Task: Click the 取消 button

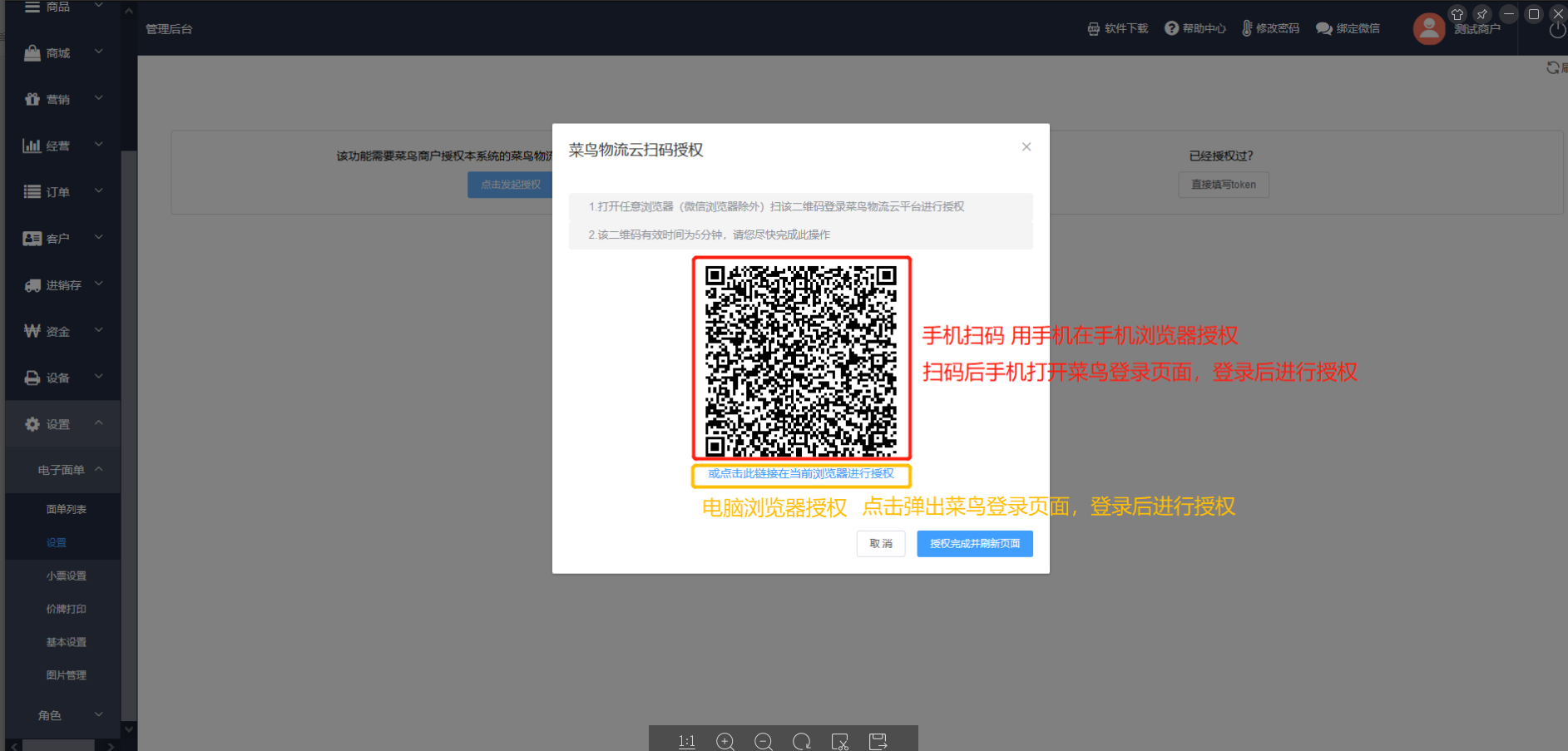Action: pos(881,544)
